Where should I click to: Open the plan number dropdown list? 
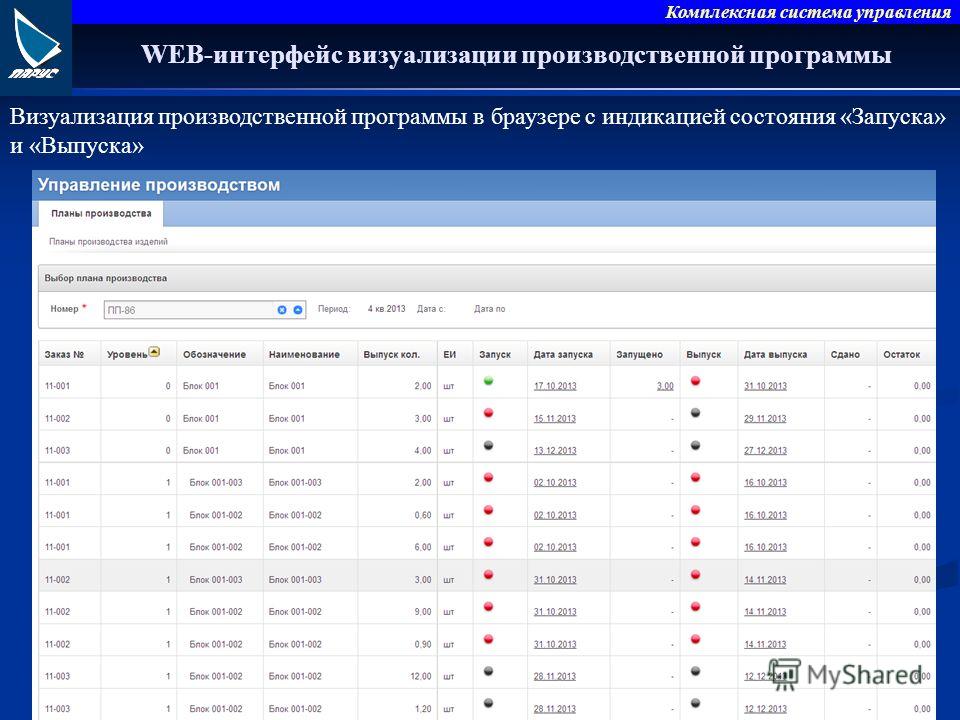click(298, 310)
